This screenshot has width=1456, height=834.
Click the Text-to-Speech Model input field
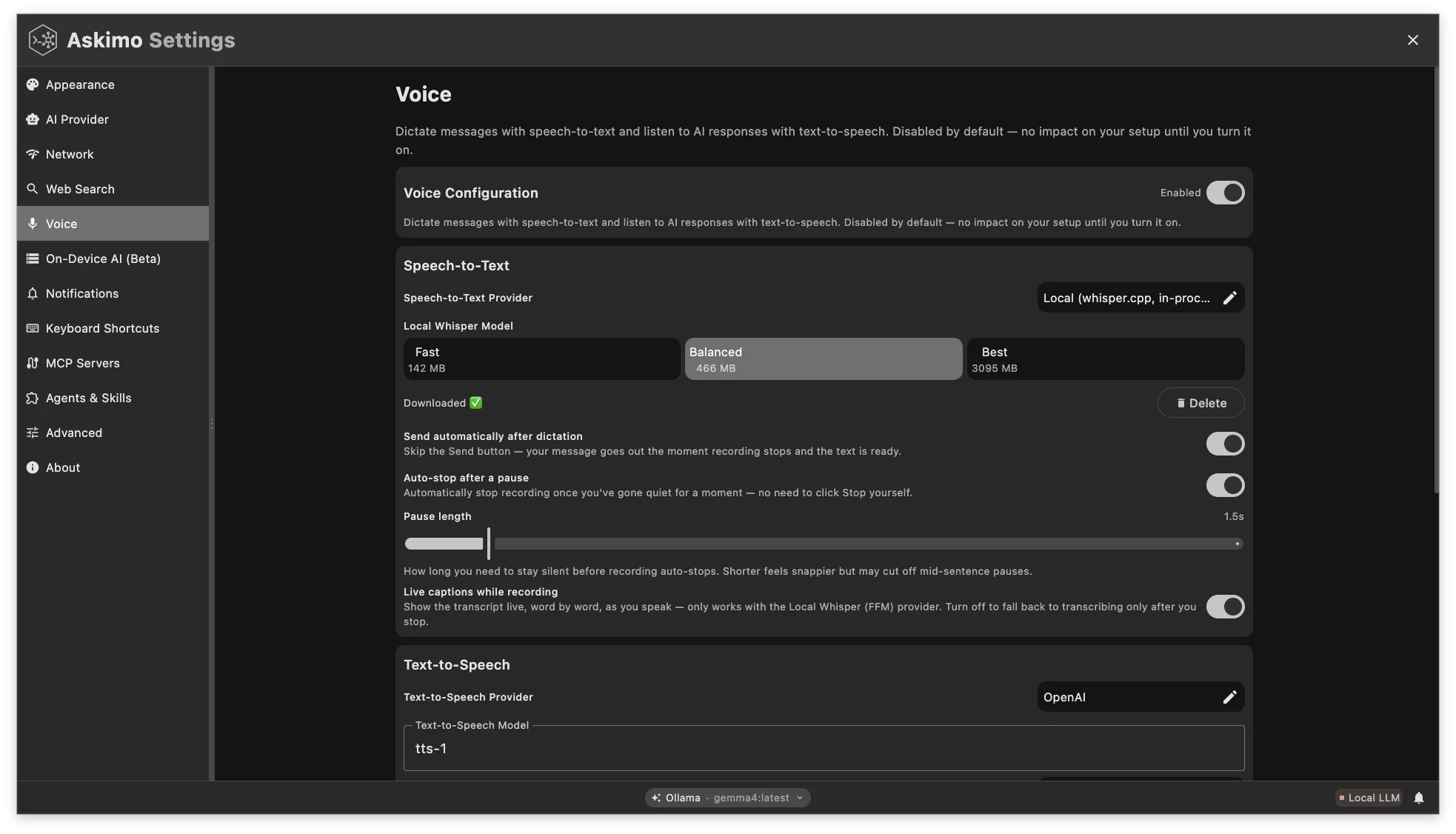coord(824,748)
